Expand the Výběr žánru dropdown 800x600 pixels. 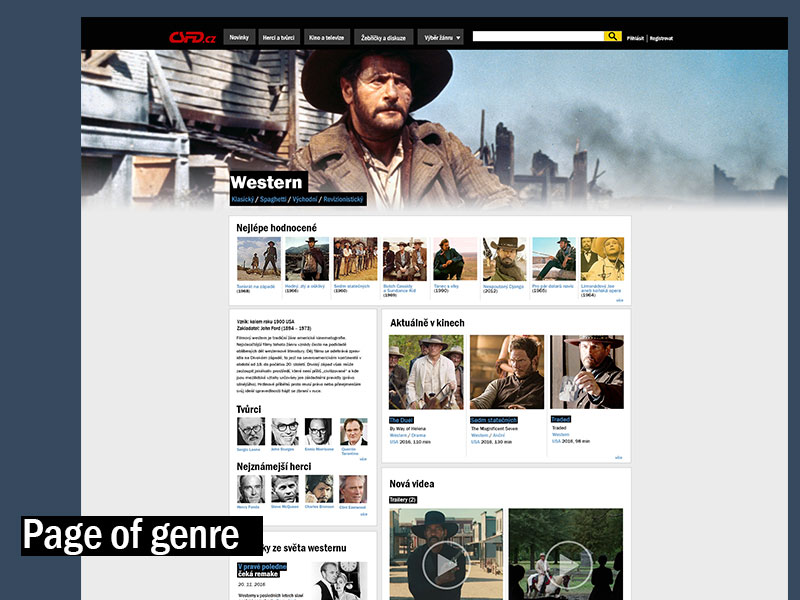(x=441, y=37)
